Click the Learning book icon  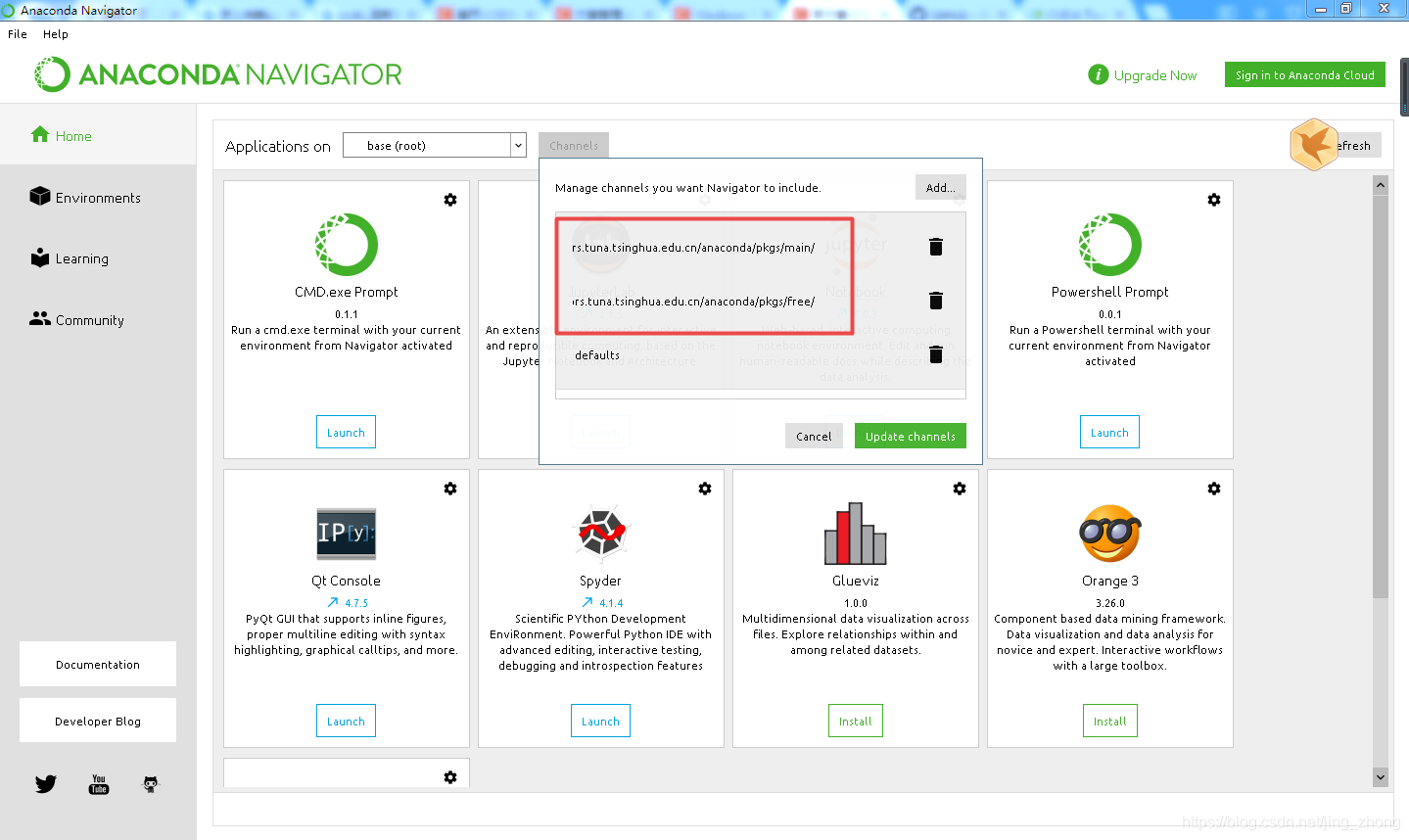(40, 257)
